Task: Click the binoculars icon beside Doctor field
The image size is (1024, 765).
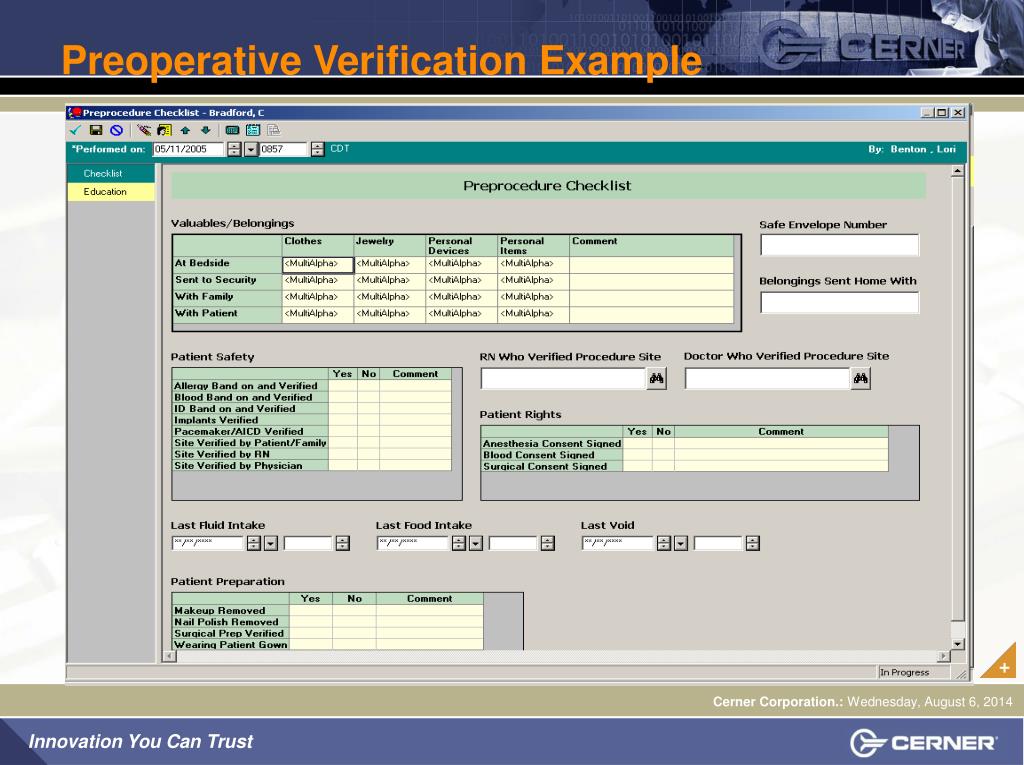Action: pos(860,378)
